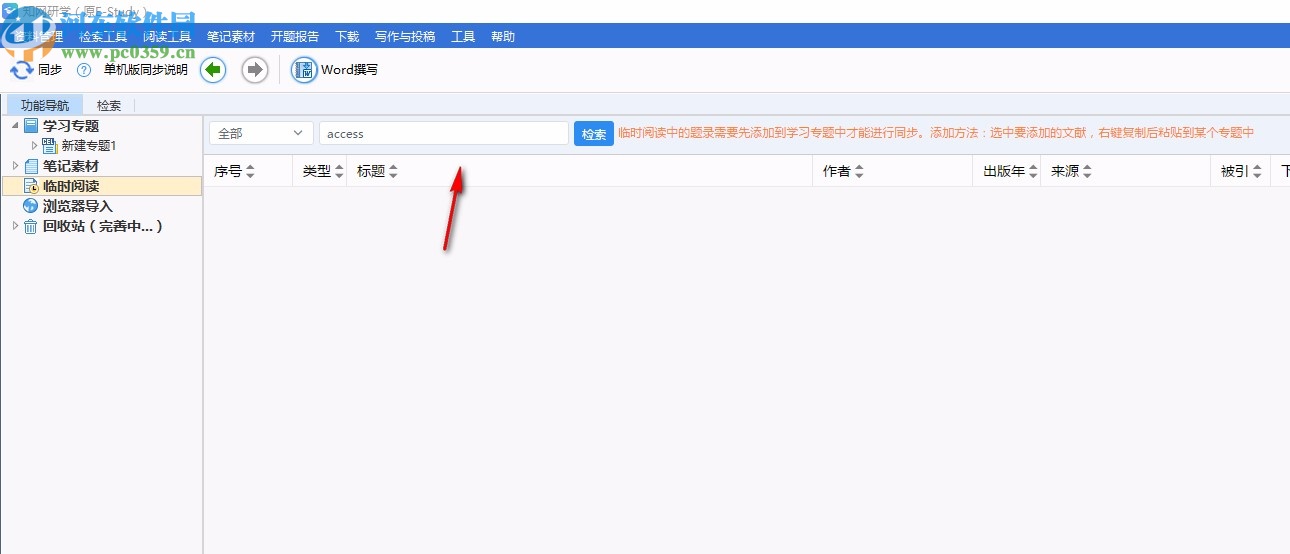This screenshot has height=554, width=1290.
Task: Click the 笔记素材 notebook icon
Action: point(31,166)
